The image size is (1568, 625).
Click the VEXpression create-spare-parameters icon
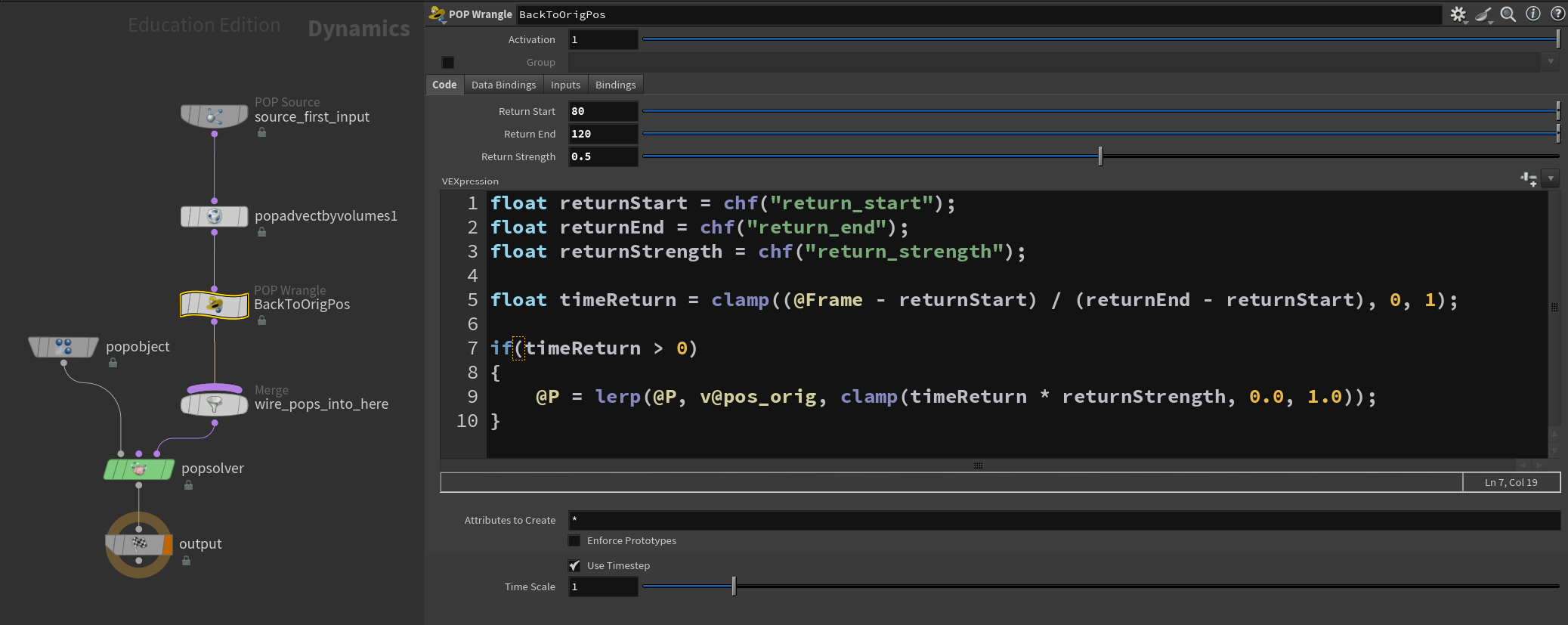tap(1528, 179)
